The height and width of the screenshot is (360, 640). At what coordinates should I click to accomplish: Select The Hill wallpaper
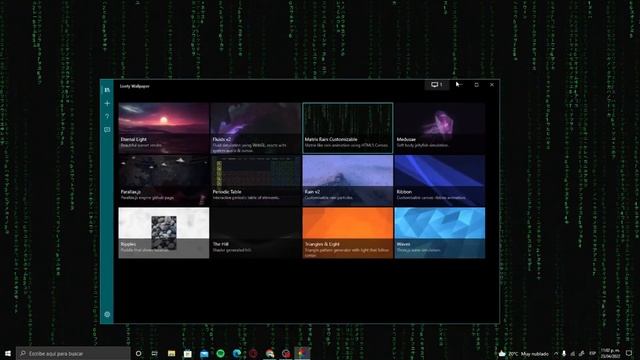click(x=256, y=233)
